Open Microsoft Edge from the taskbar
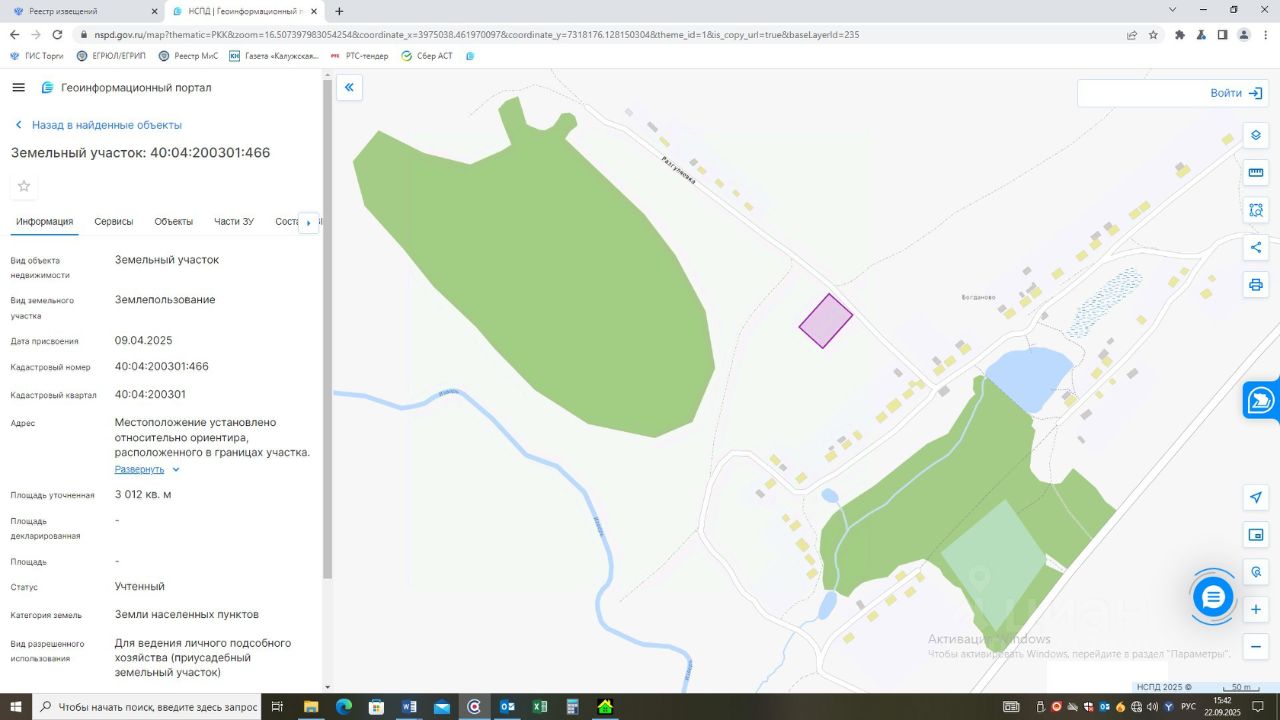 (x=344, y=707)
